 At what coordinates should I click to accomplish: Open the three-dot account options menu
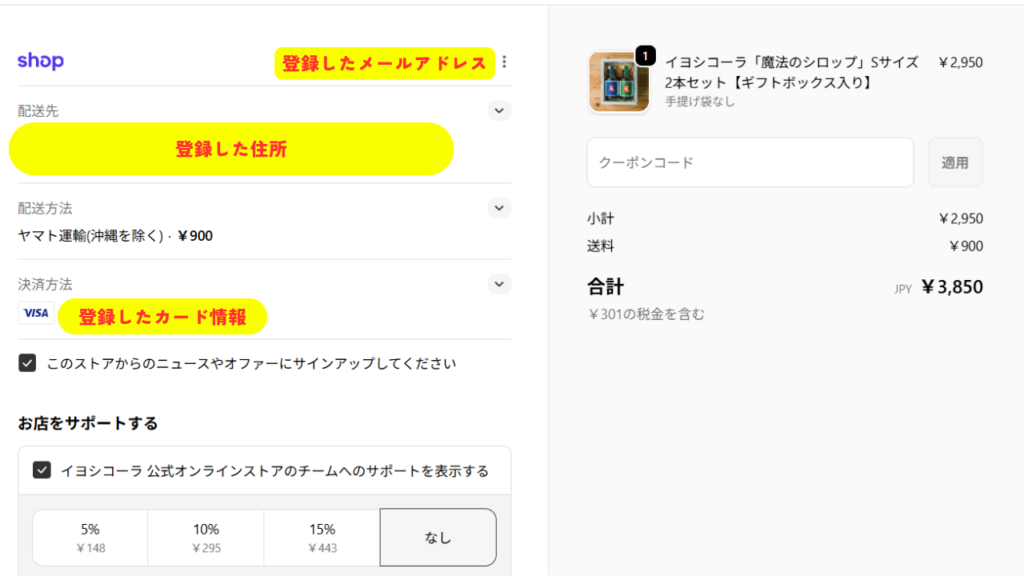click(504, 62)
